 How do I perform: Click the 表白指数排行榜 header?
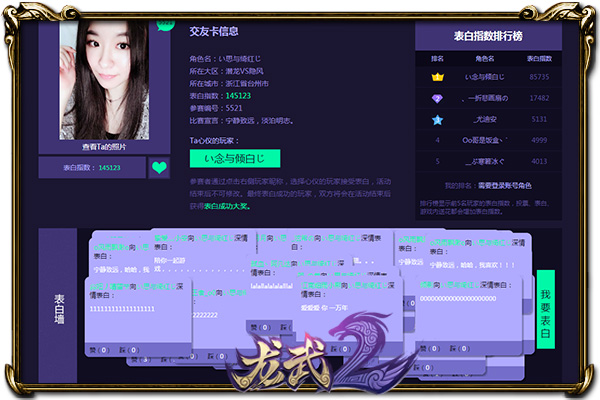pos(490,35)
